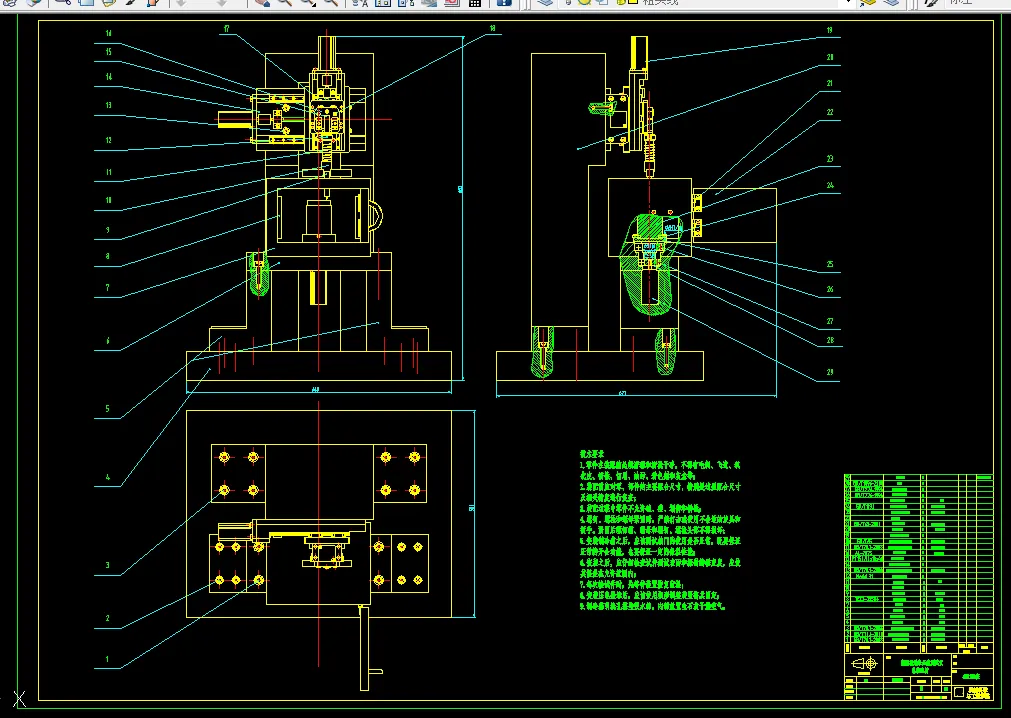Click the Zoom previous magnifier icon
Screen dimensions: 1011x718
tap(331, 3)
